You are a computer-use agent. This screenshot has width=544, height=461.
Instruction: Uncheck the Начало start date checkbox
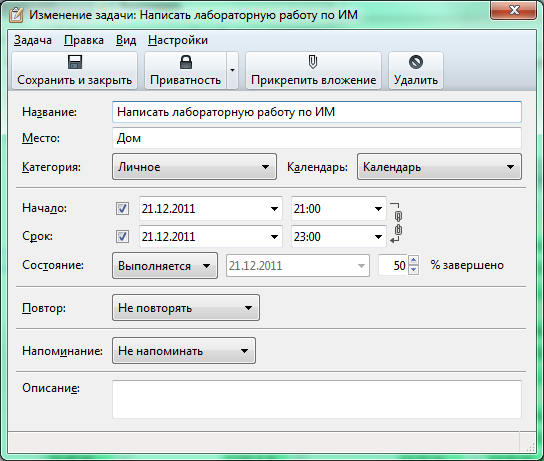122,208
